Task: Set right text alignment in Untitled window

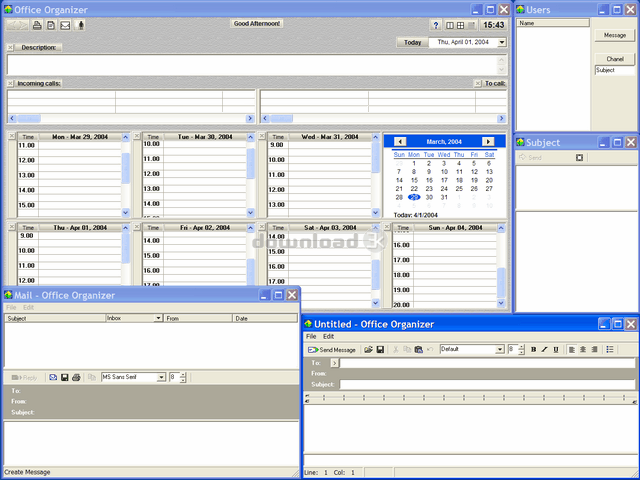Action: (x=595, y=349)
